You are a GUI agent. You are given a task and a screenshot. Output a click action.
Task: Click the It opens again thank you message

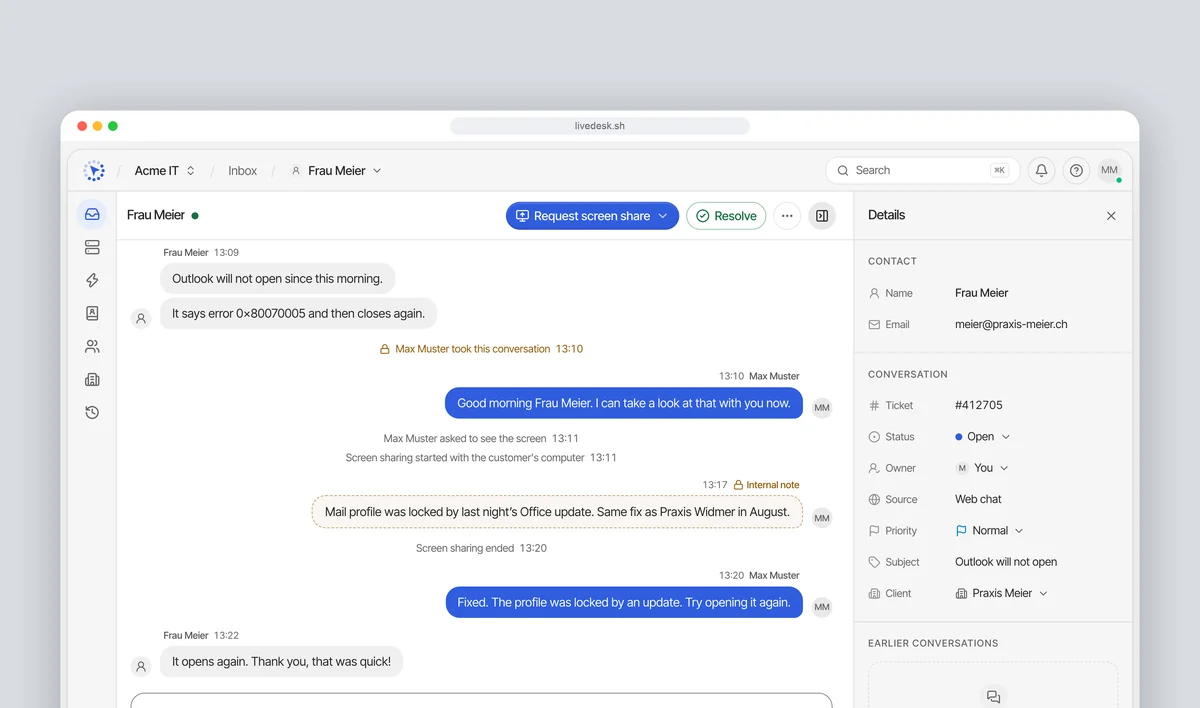pyautogui.click(x=282, y=662)
